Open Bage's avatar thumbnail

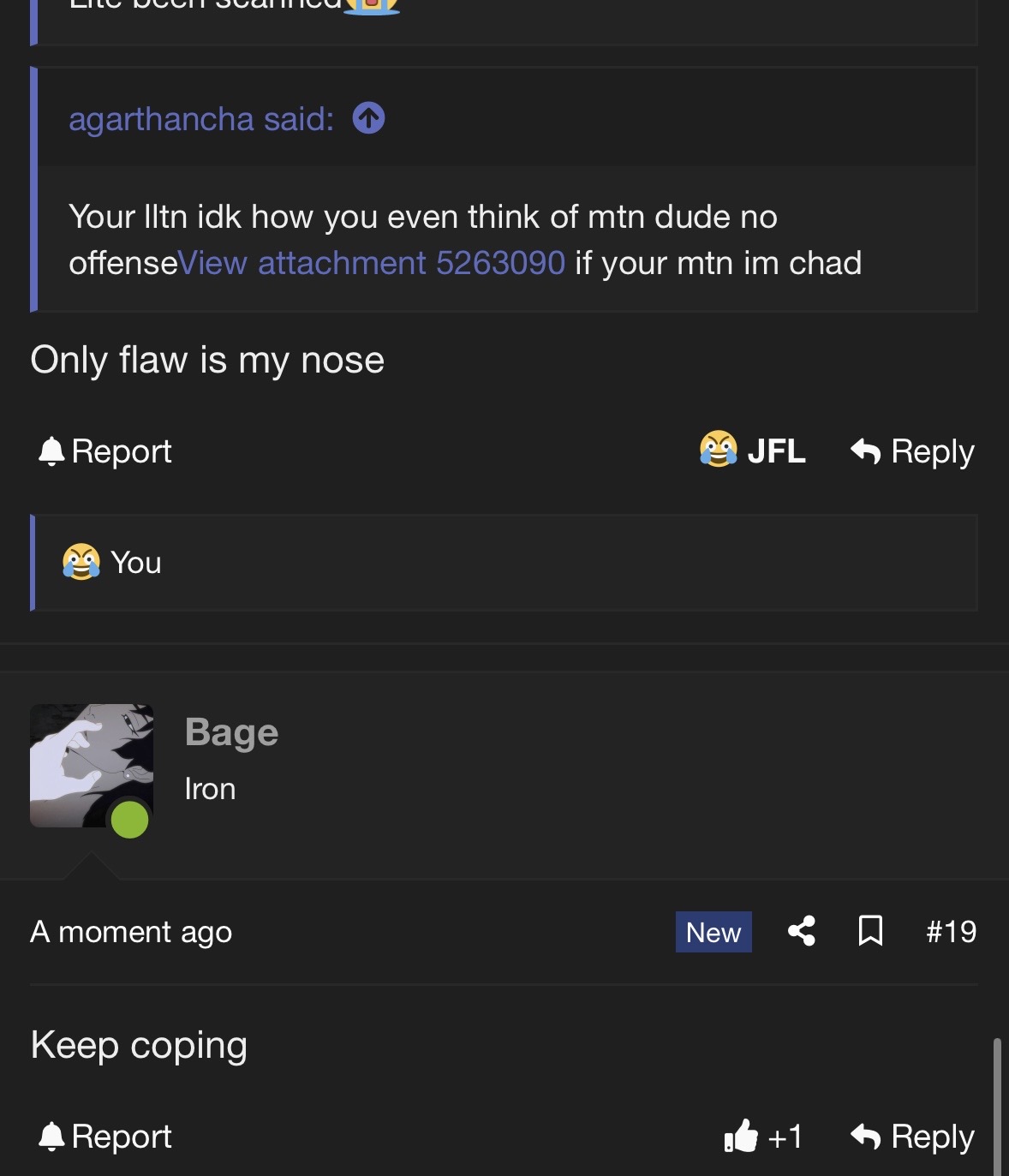point(92,766)
